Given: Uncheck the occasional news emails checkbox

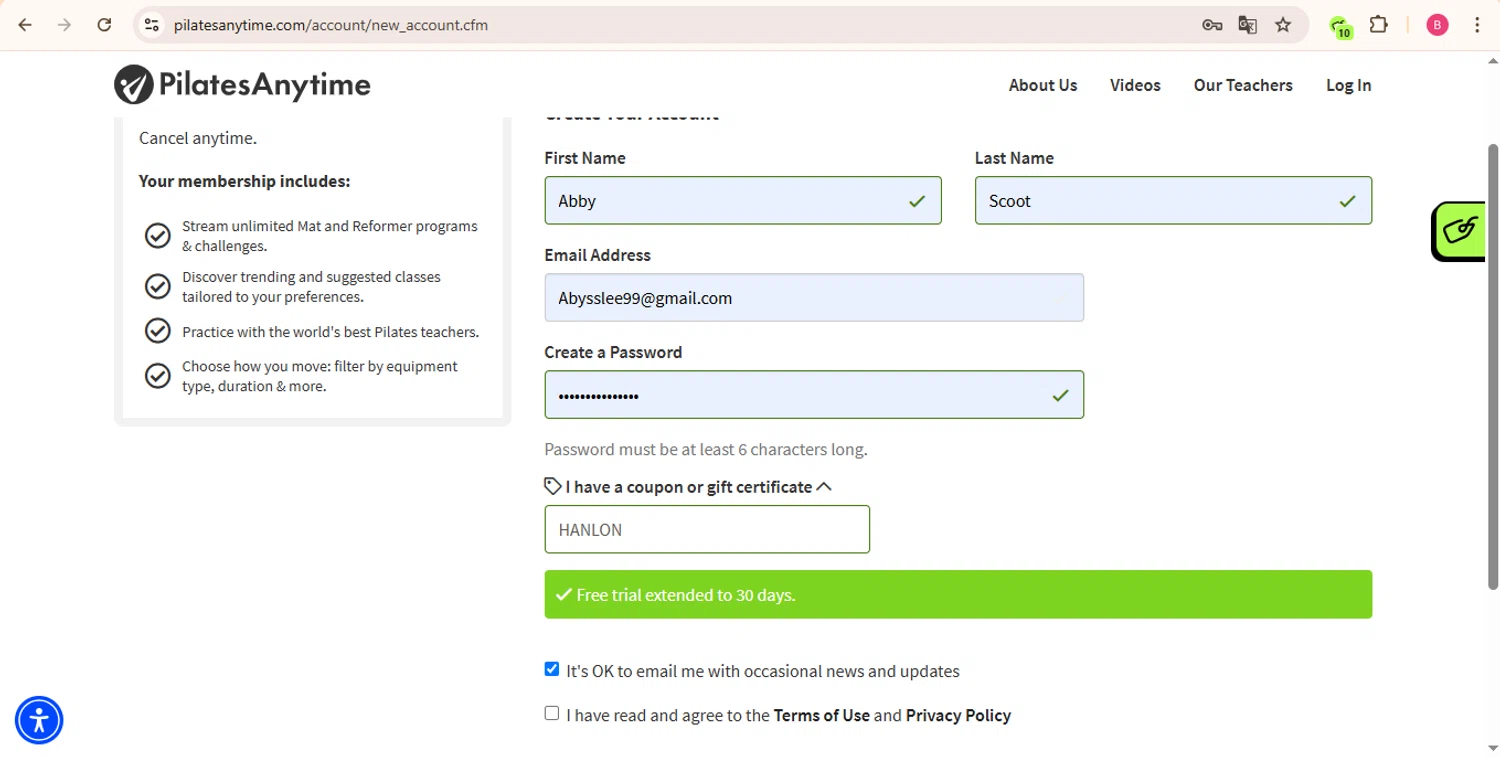Looking at the screenshot, I should click(552, 669).
